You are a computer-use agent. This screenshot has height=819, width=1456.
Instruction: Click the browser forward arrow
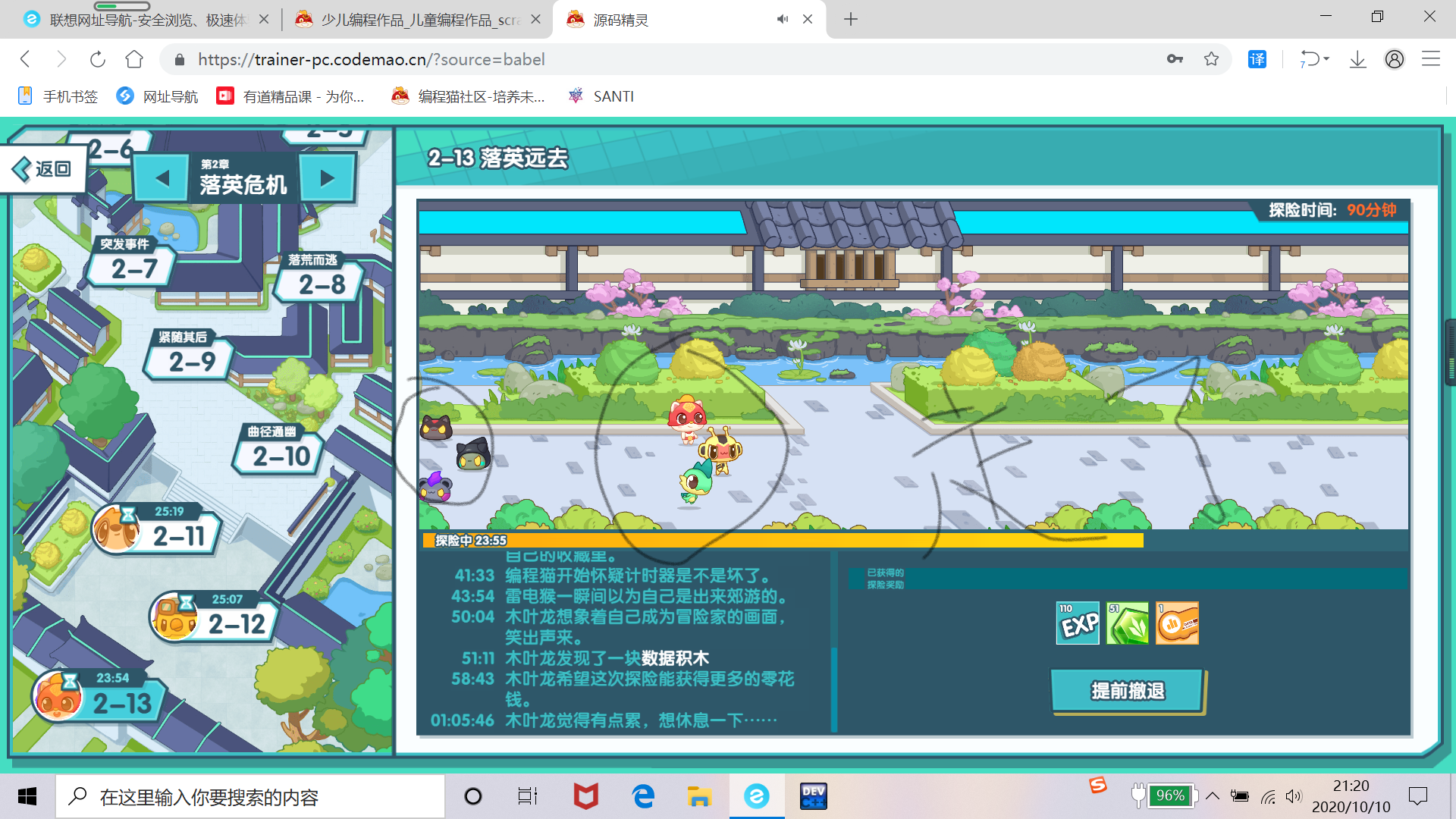tap(61, 59)
